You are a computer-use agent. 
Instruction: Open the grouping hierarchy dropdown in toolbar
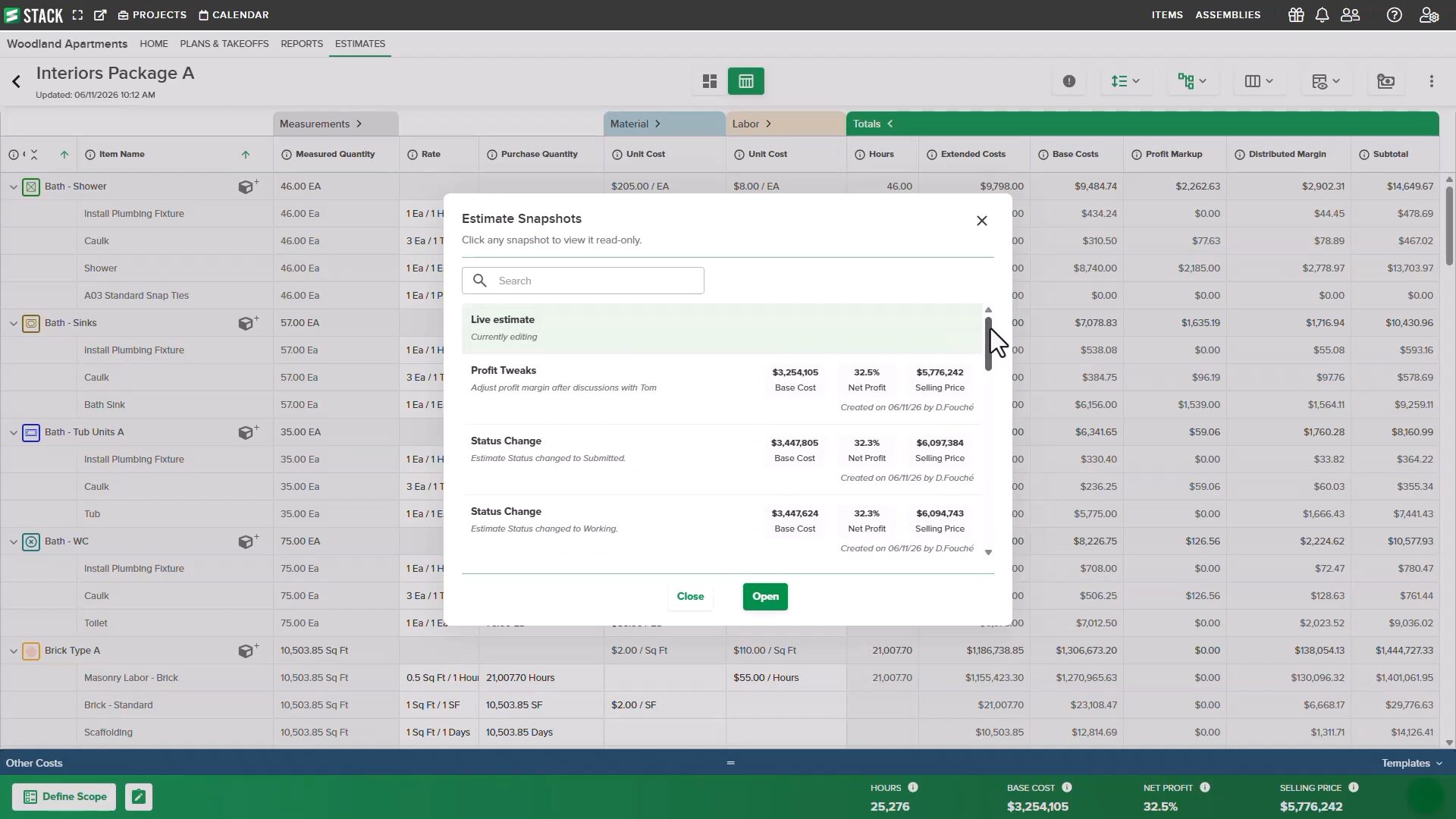[1192, 81]
